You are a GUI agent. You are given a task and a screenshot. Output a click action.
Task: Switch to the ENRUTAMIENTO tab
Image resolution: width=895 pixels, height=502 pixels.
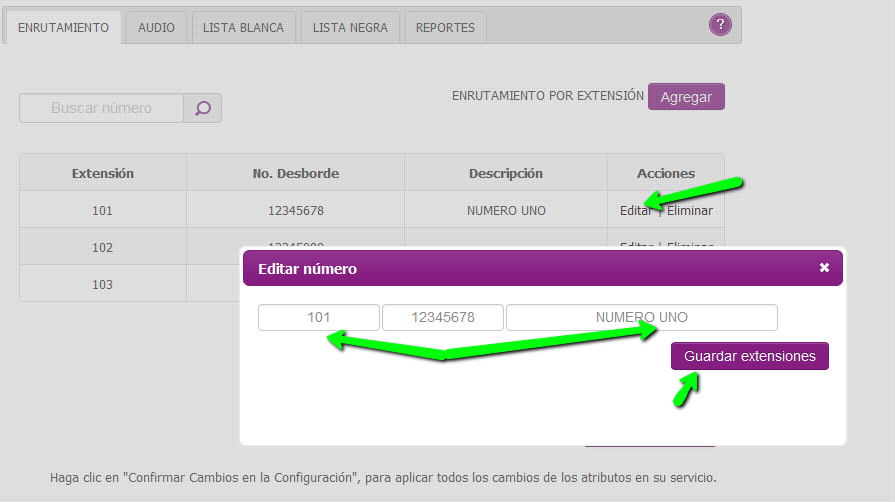click(x=63, y=27)
